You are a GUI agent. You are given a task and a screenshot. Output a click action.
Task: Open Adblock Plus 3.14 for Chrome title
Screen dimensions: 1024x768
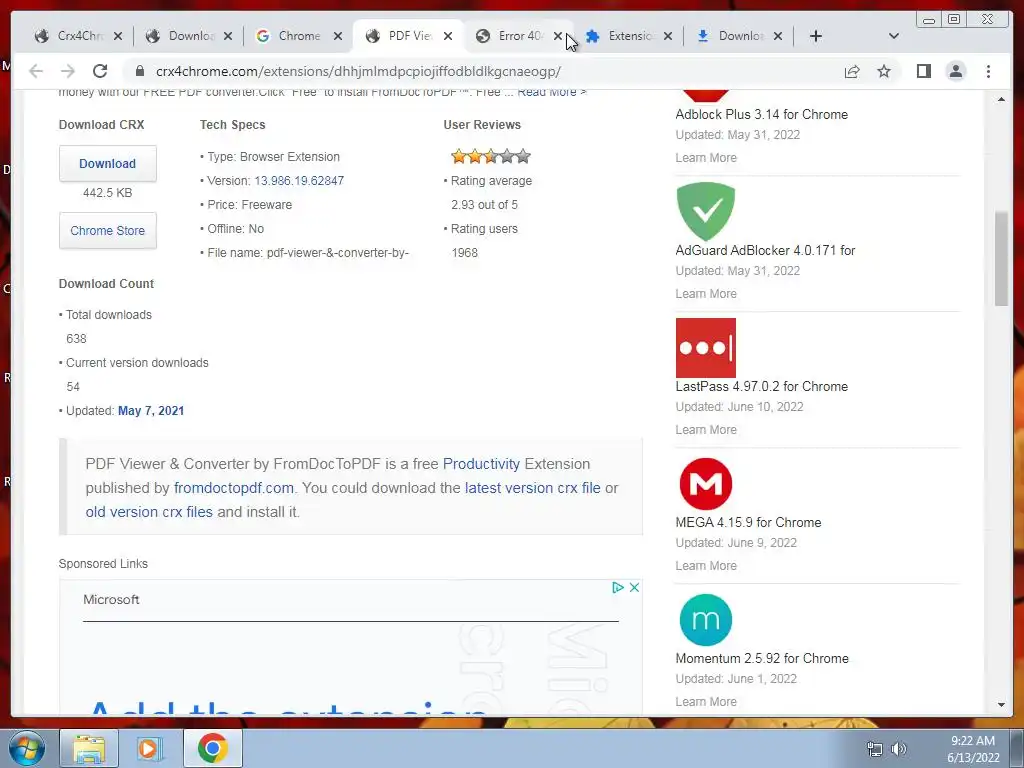(x=761, y=114)
